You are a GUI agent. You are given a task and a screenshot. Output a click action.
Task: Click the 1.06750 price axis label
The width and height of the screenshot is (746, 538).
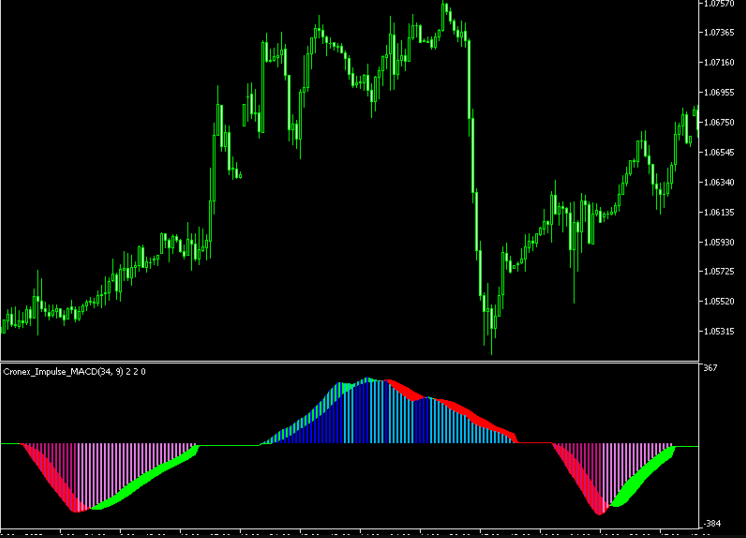[x=719, y=122]
